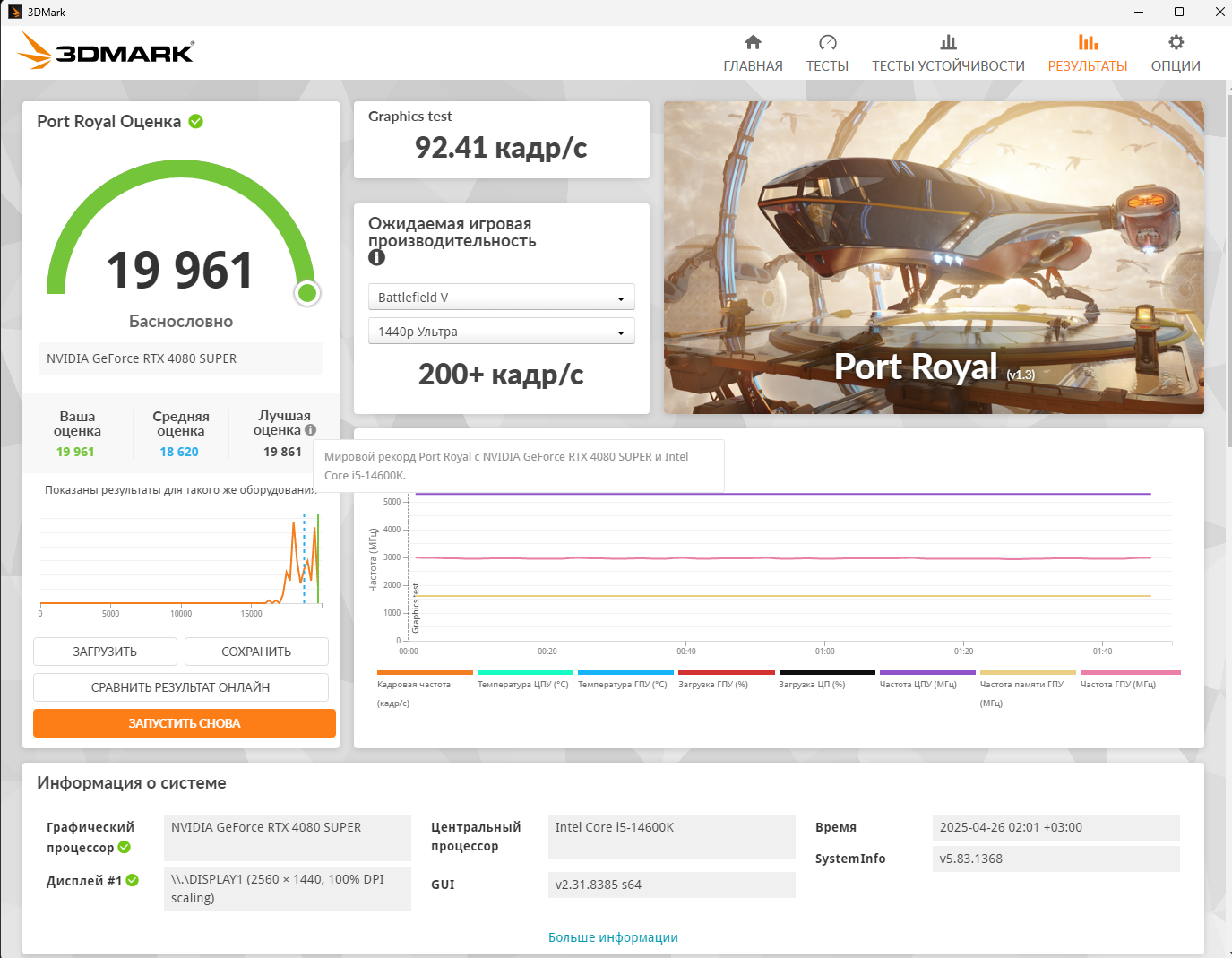Click the \\.\DISPLAY1 display details field
Screen dimensions: 1232x958
[x=288, y=888]
